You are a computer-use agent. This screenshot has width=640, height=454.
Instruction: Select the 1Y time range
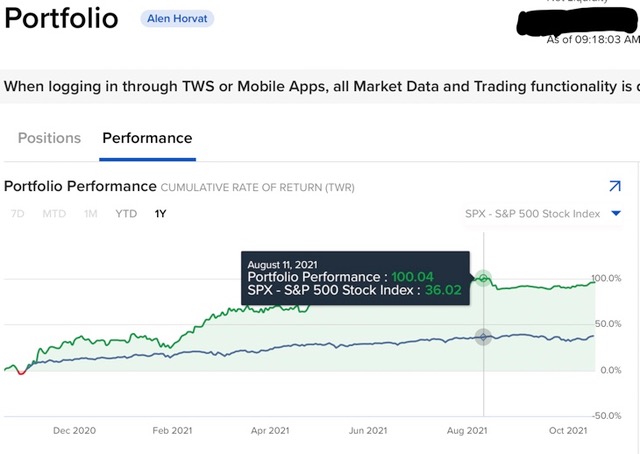click(161, 214)
